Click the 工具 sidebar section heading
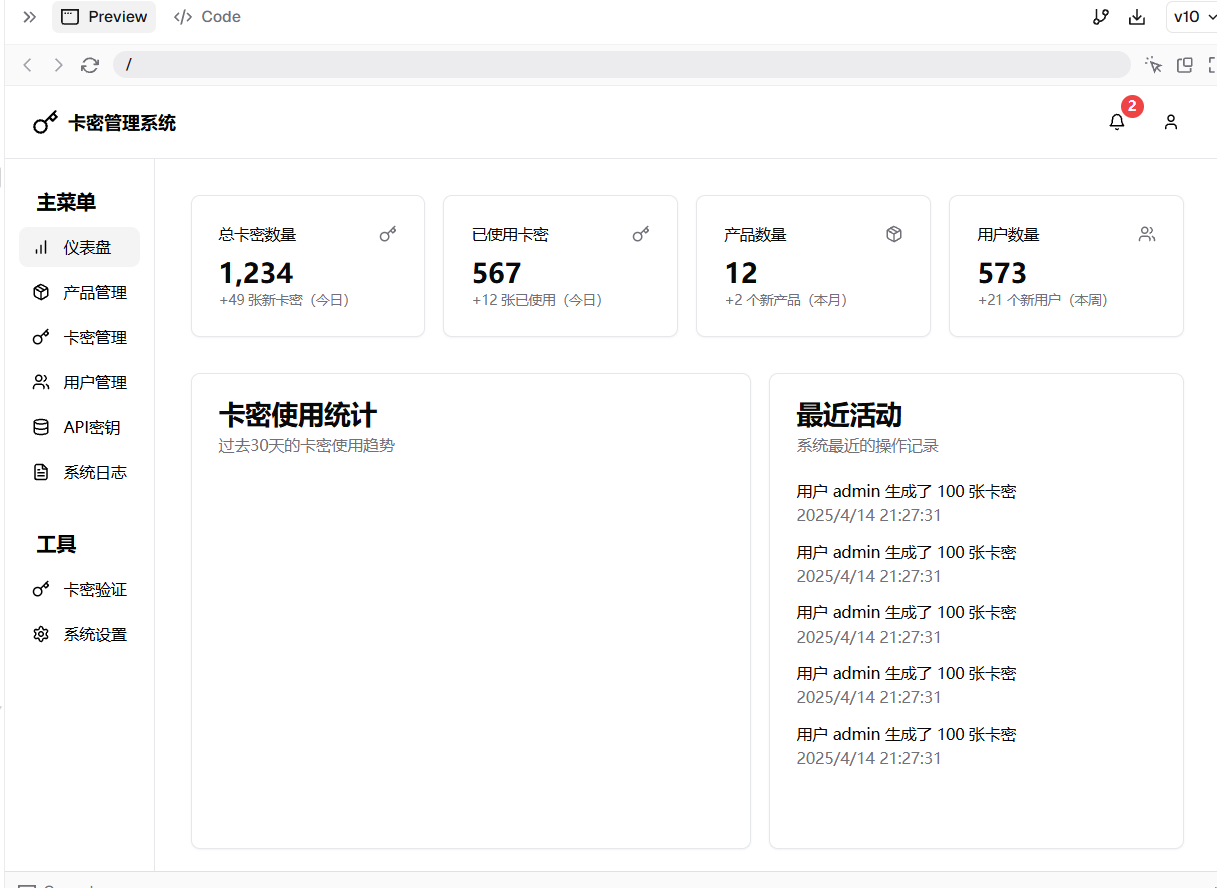The height and width of the screenshot is (888, 1217). click(56, 544)
